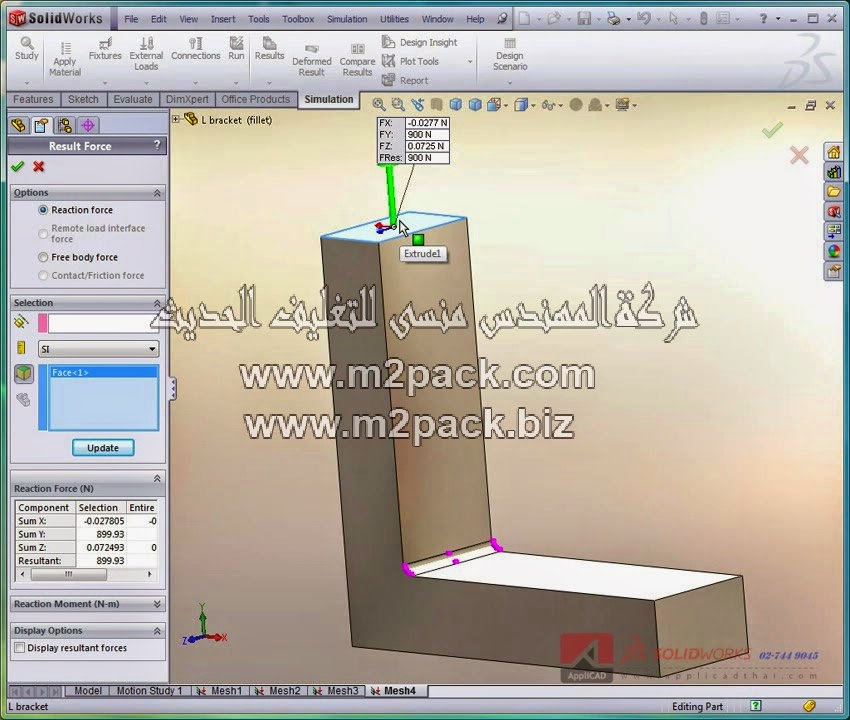Show Deformed Result
The height and width of the screenshot is (720, 850).
(x=311, y=60)
